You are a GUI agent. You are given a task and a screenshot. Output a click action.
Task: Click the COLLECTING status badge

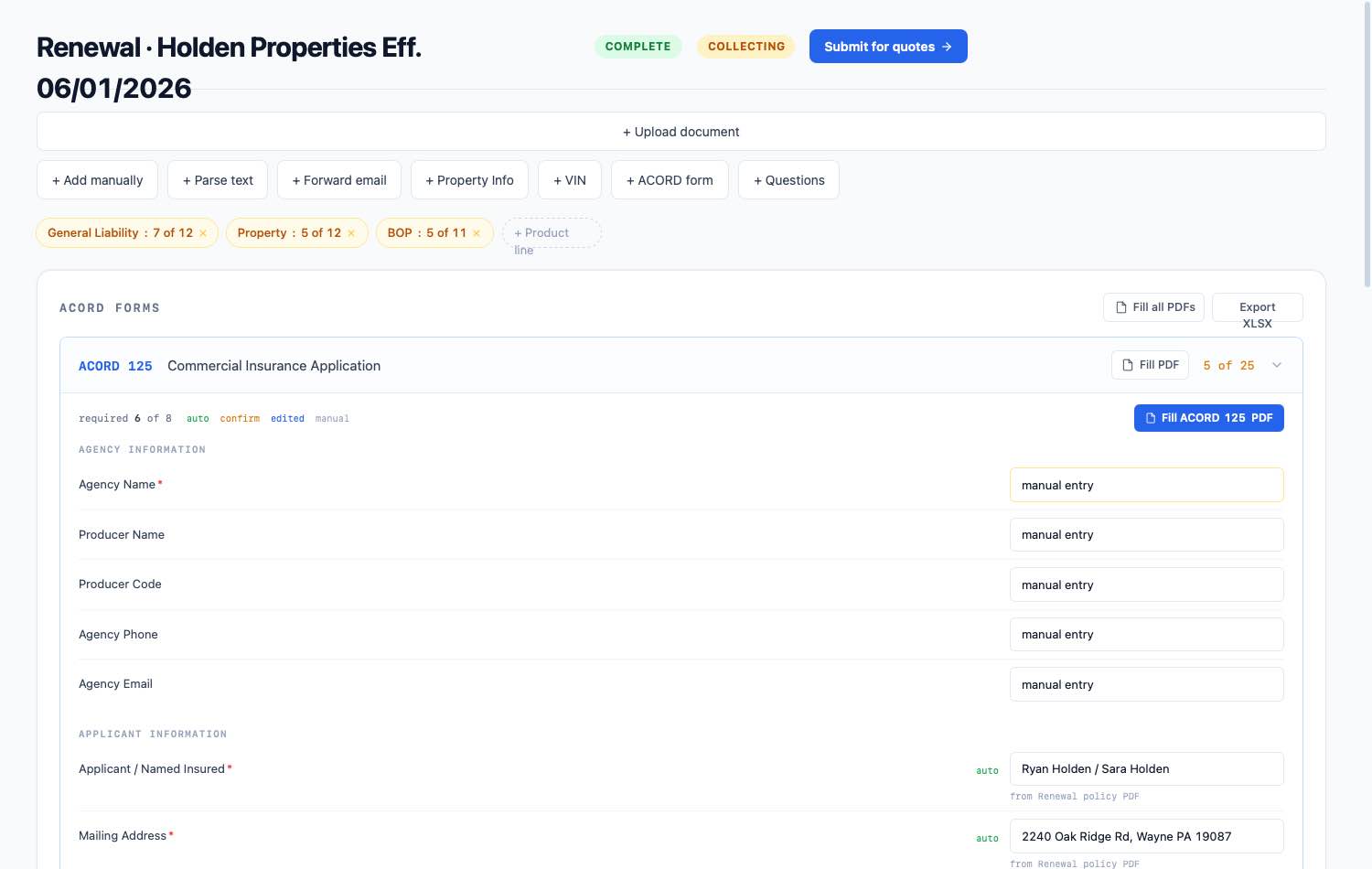[x=746, y=47]
